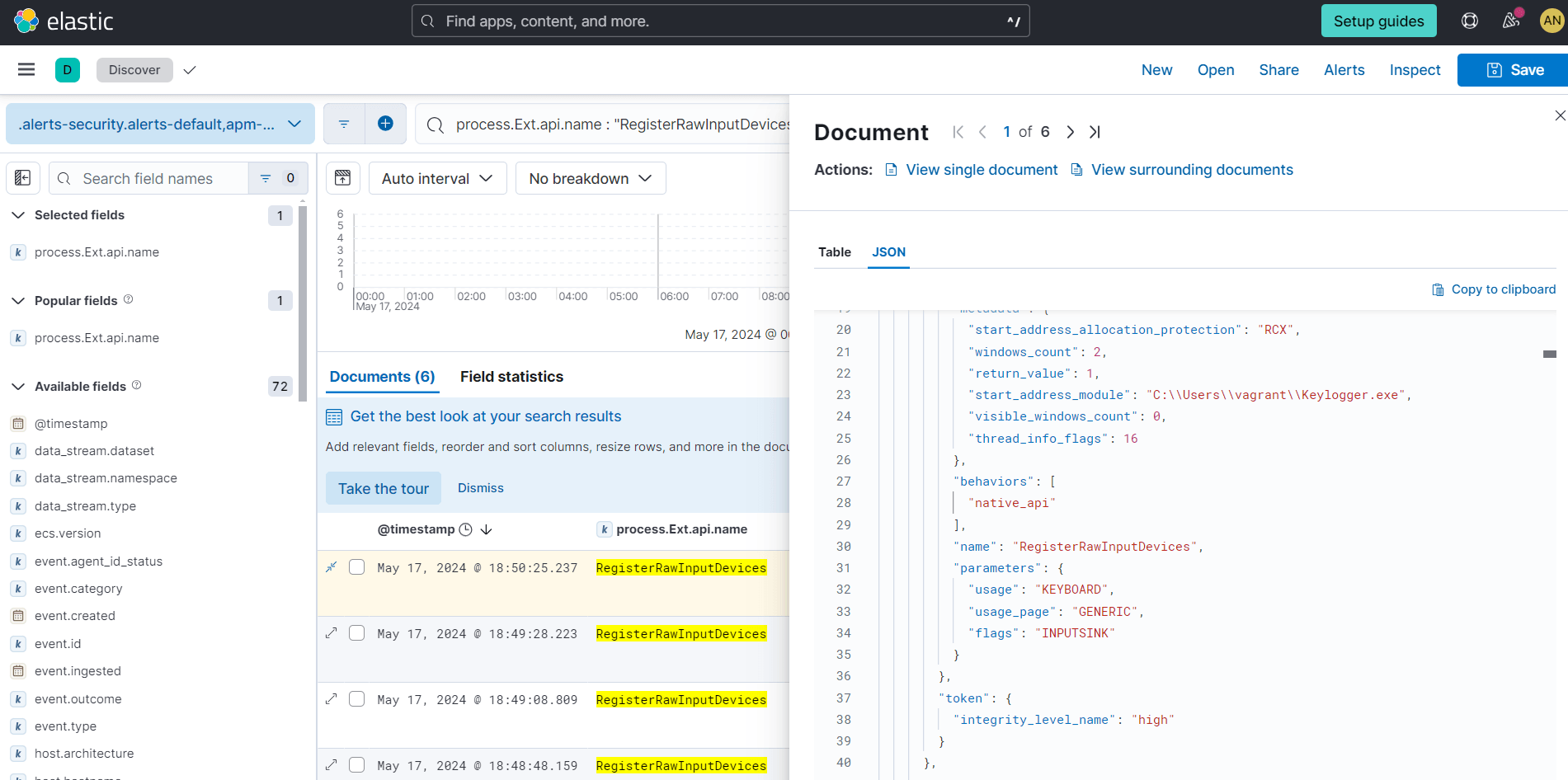Open the Auto interval dropdown

tap(437, 177)
